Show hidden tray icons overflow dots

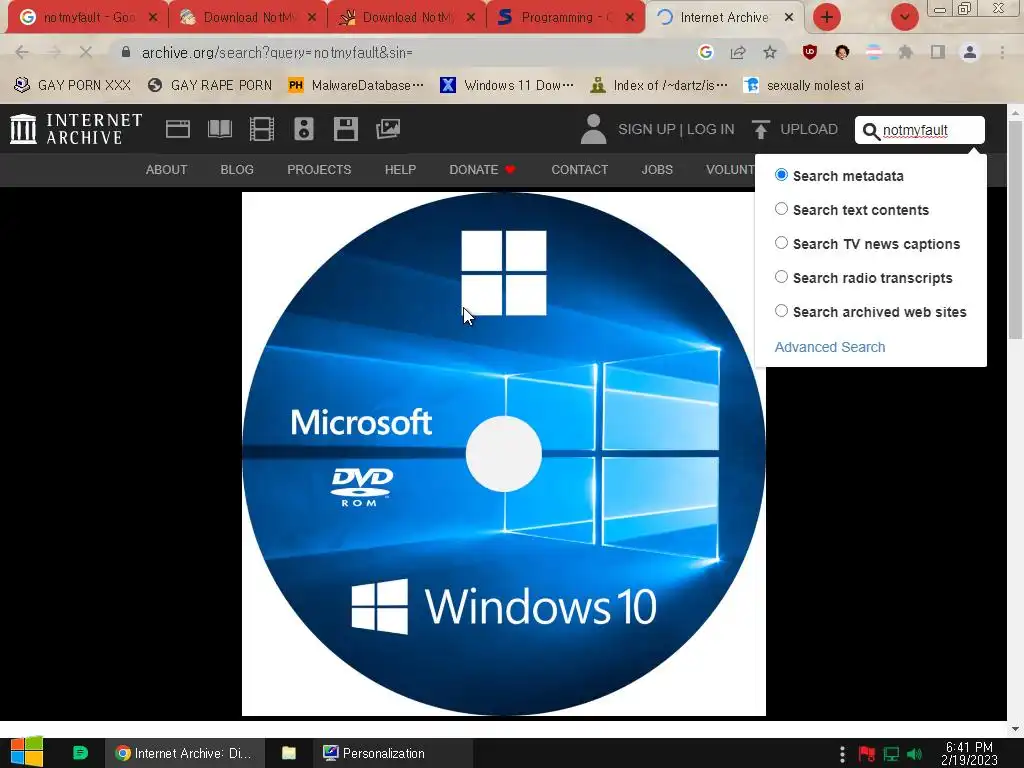tap(842, 754)
